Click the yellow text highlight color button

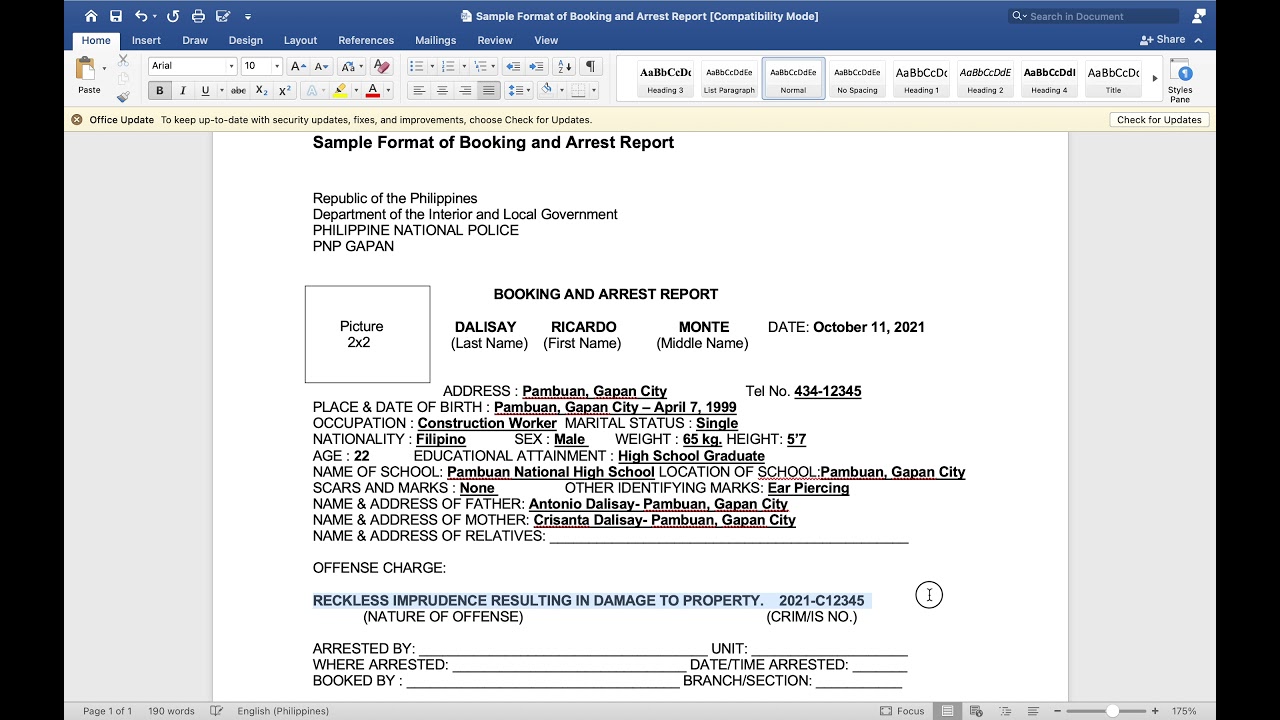[x=340, y=90]
